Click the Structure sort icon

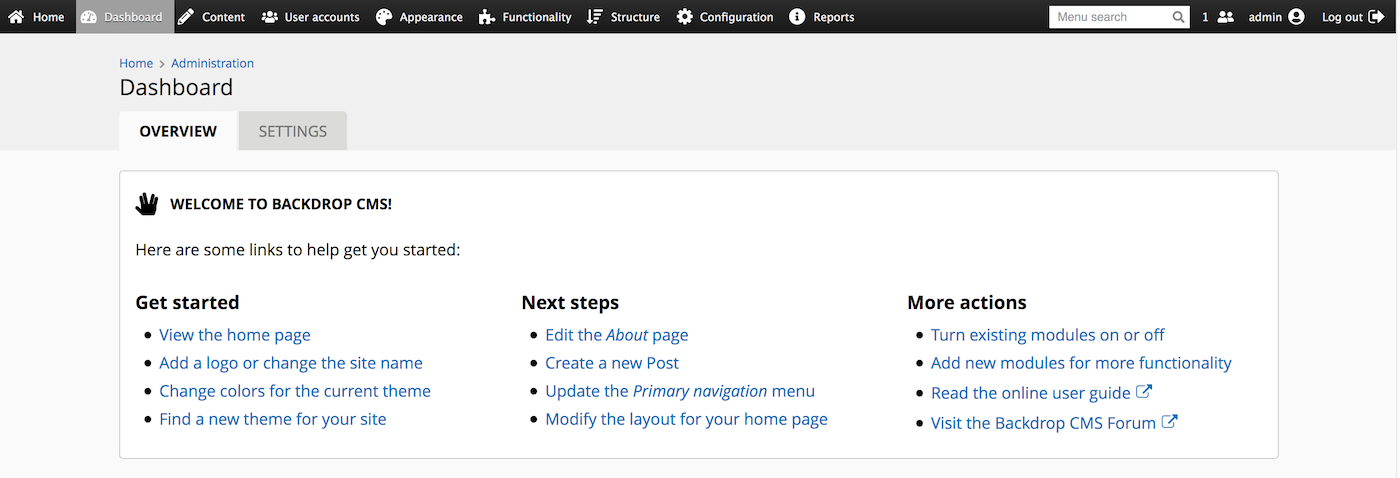click(595, 17)
